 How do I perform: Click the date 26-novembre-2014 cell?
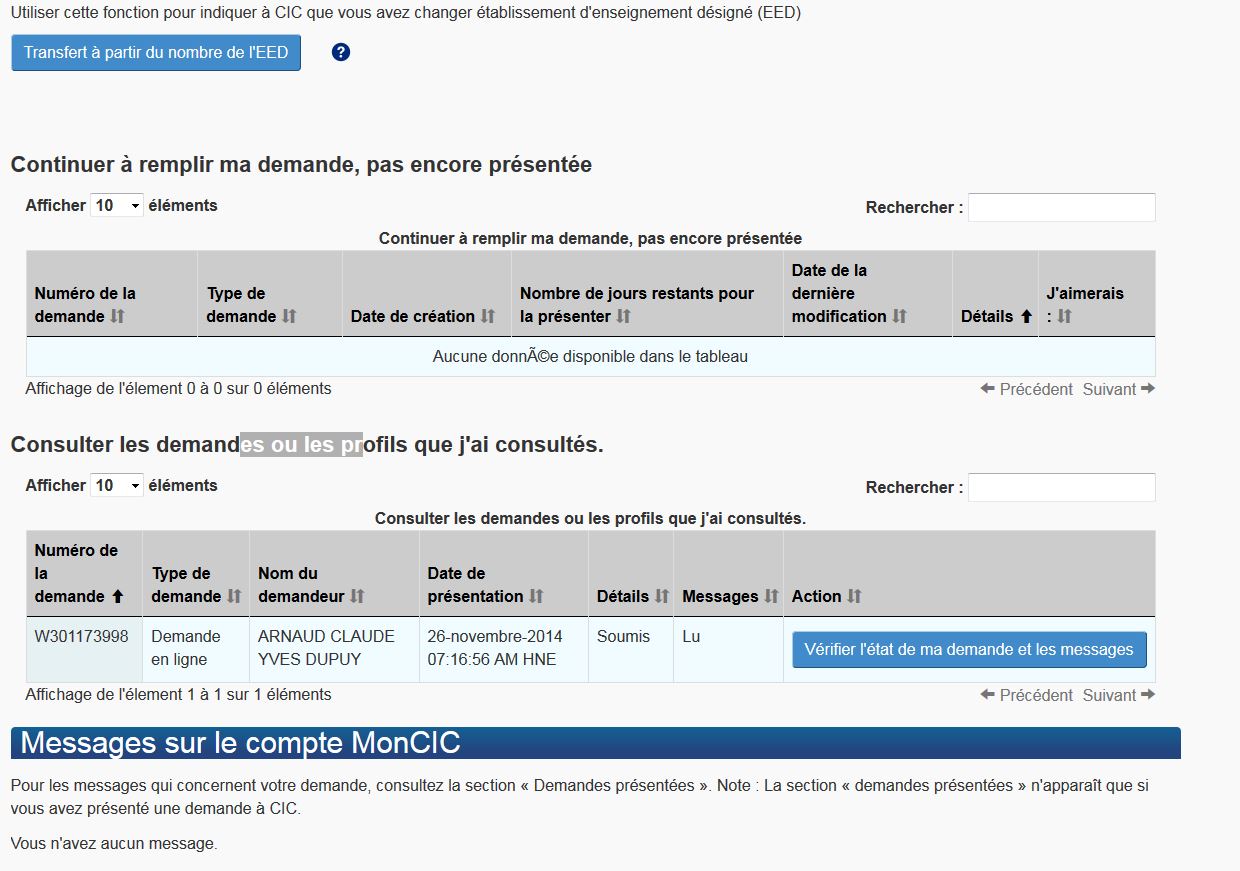click(x=504, y=650)
